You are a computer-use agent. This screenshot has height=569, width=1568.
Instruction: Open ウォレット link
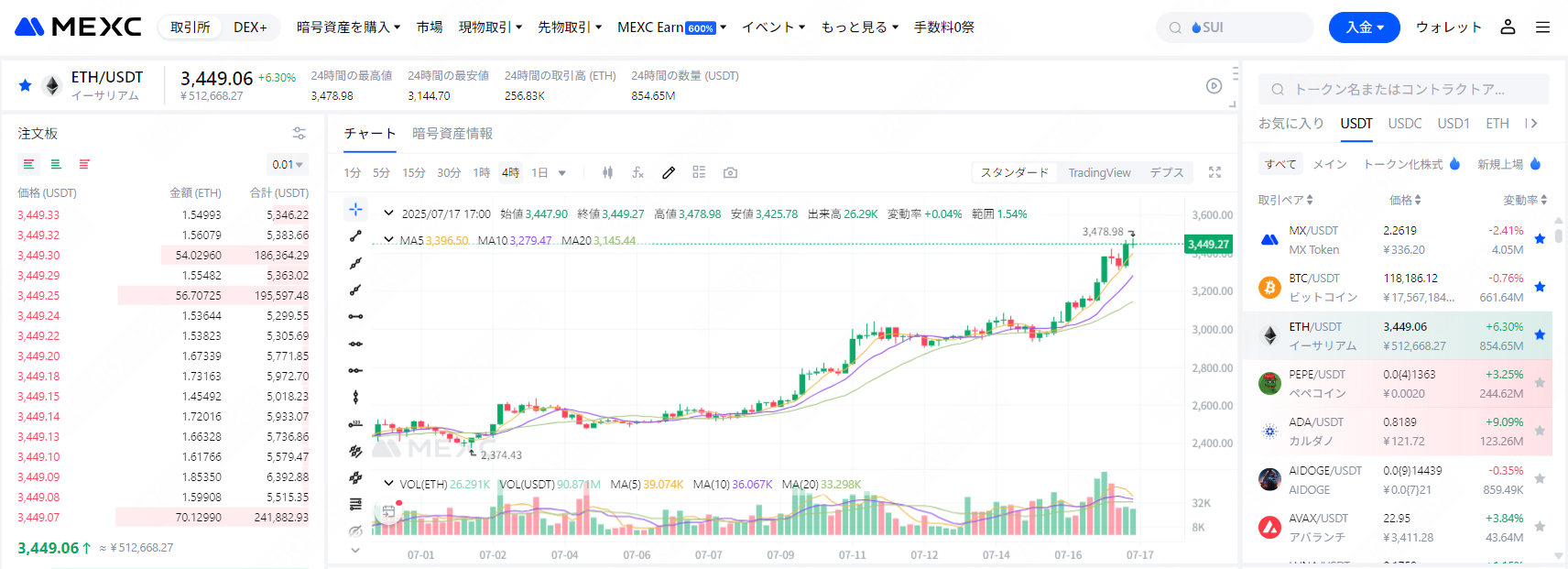coord(1449,27)
